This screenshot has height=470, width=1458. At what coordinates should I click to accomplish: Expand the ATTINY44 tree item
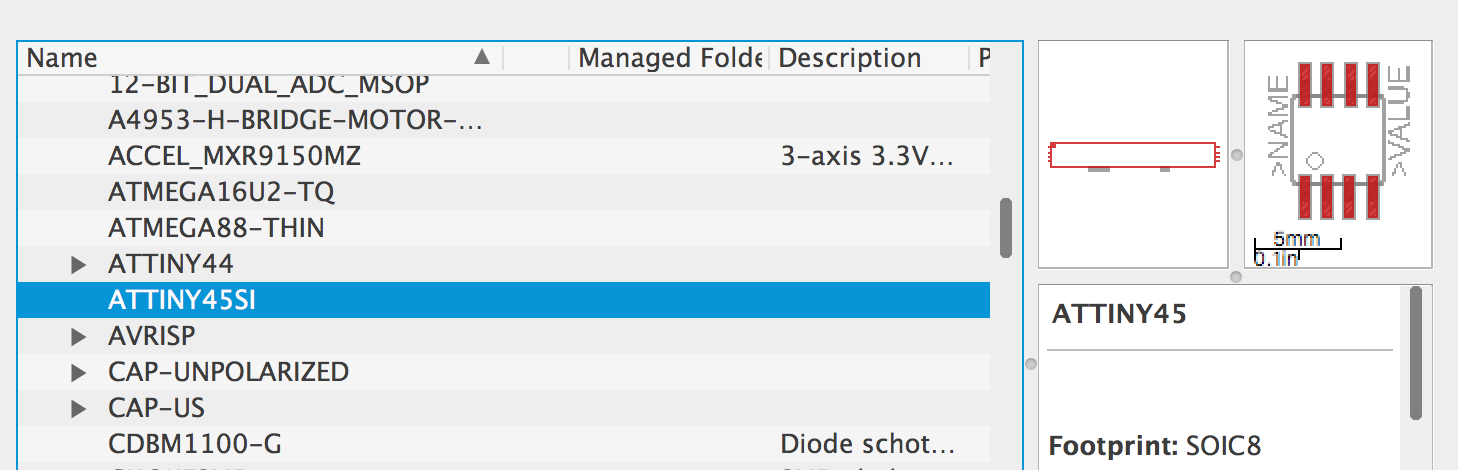[79, 265]
